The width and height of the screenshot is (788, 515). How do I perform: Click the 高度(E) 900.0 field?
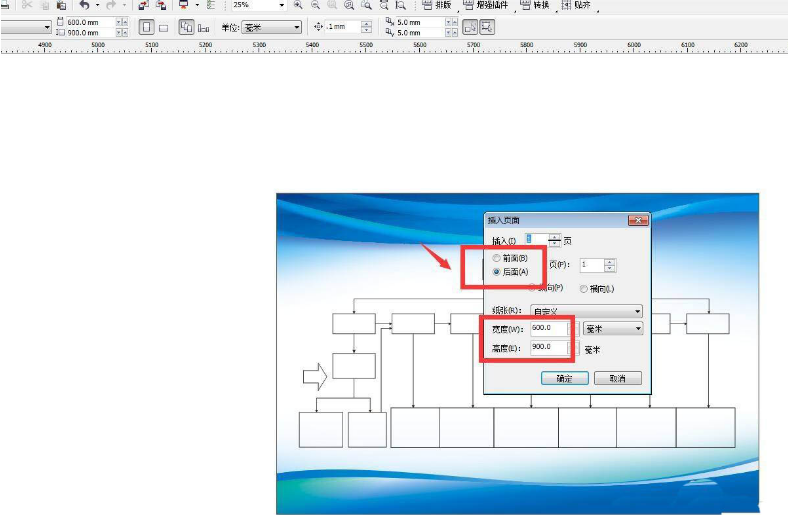pyautogui.click(x=550, y=347)
